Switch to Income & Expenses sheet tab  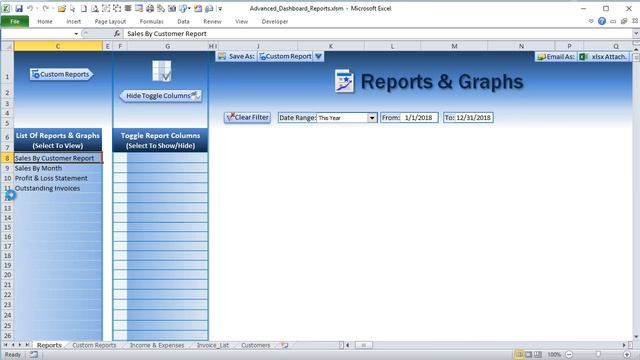tap(157, 345)
